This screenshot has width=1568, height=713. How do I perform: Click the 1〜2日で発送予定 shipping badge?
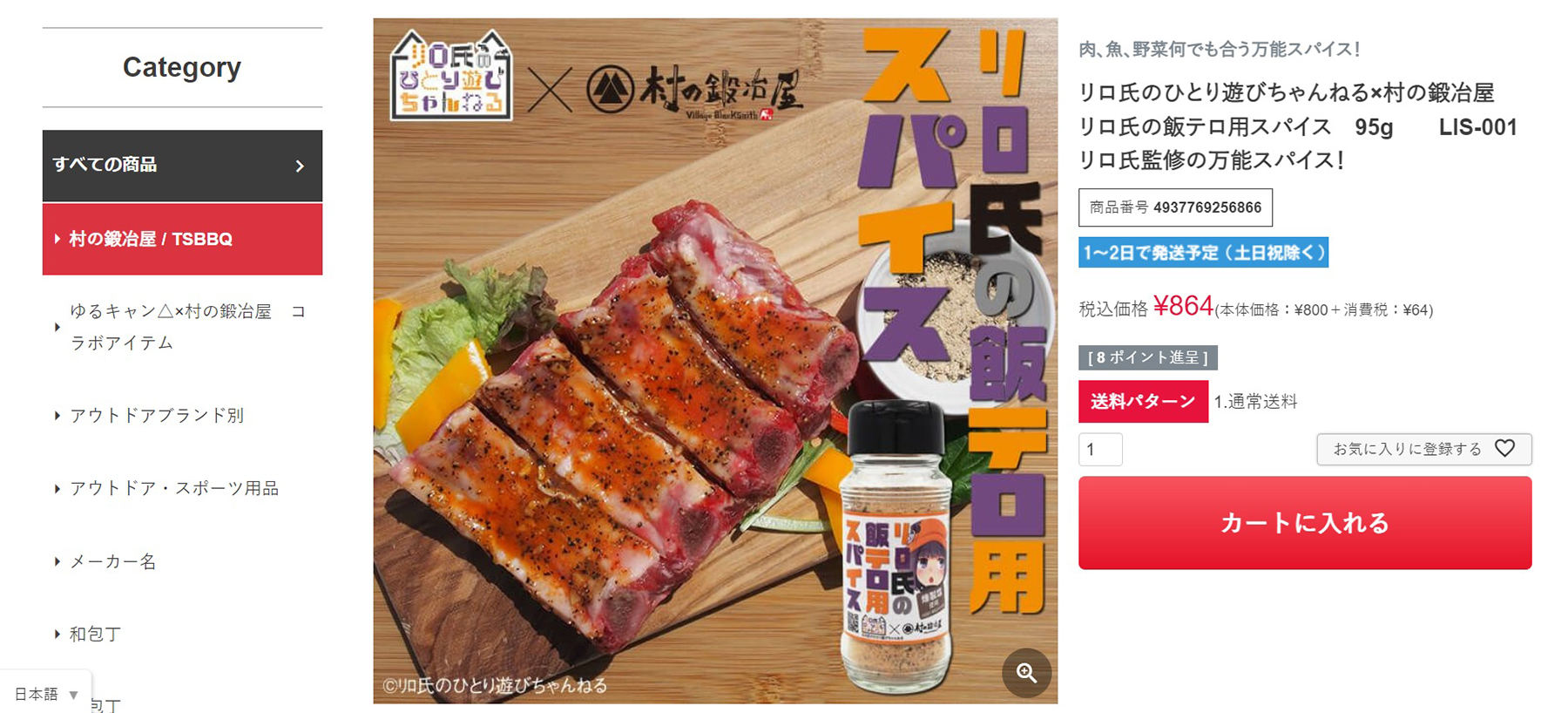[1203, 253]
